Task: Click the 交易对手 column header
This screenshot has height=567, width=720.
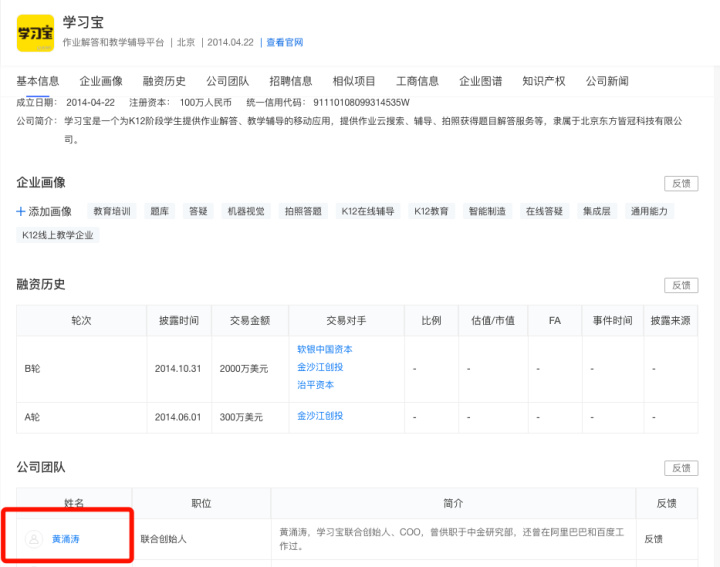Action: (x=346, y=320)
